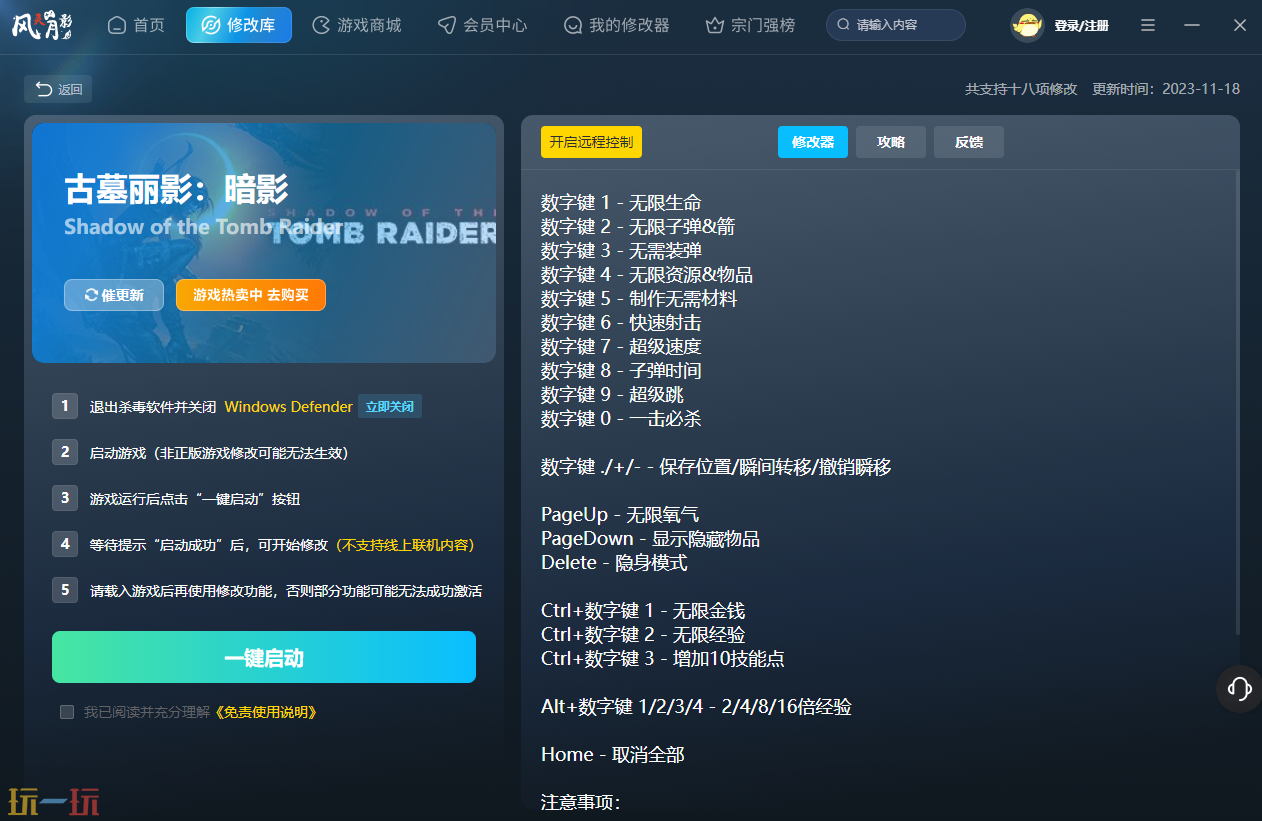This screenshot has width=1262, height=821.
Task: Click the Windows Defender yellow text
Action: click(288, 407)
